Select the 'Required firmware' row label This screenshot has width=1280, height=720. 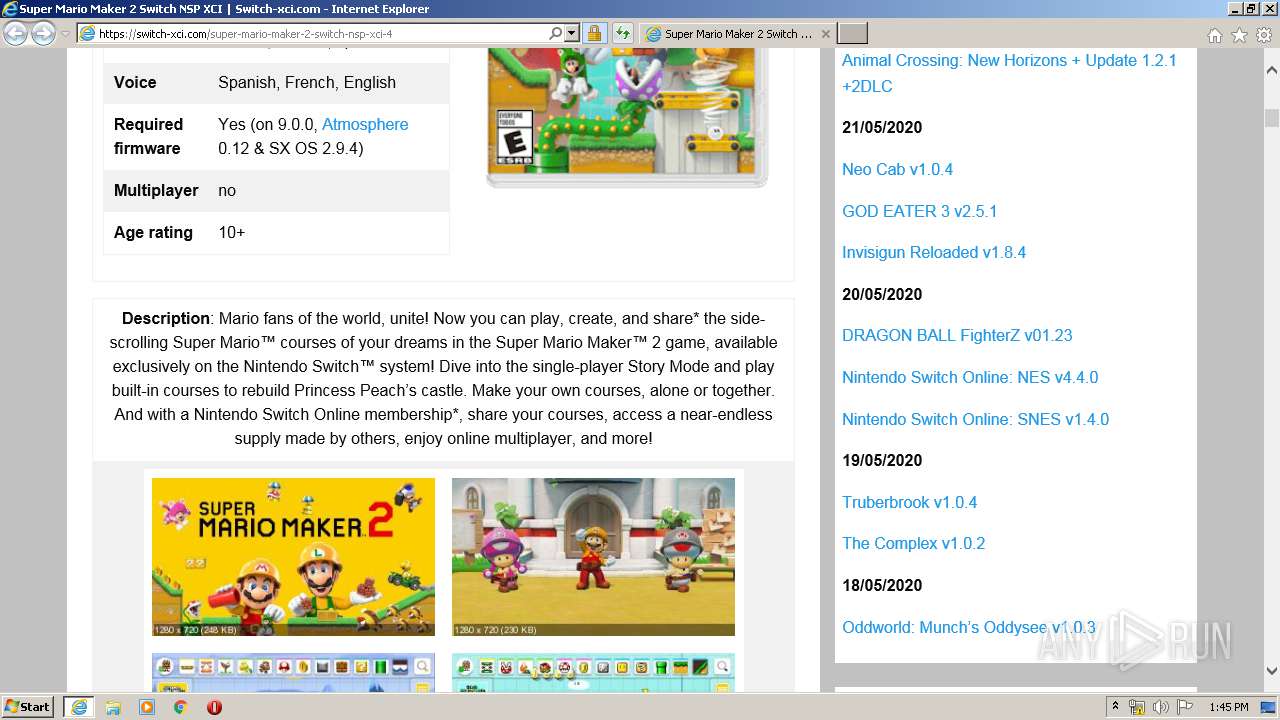pos(148,136)
